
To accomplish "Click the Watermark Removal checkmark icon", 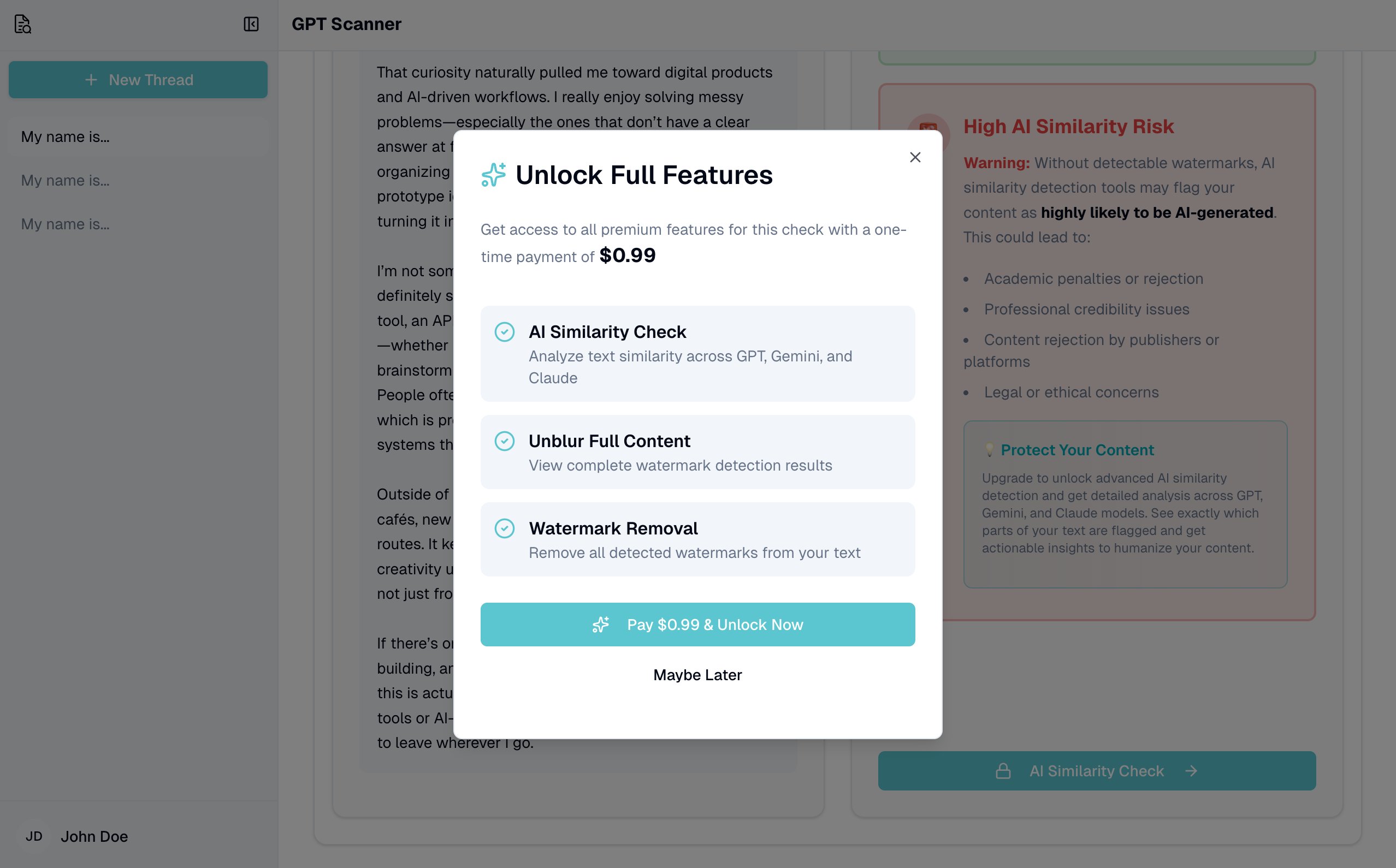I will [504, 528].
